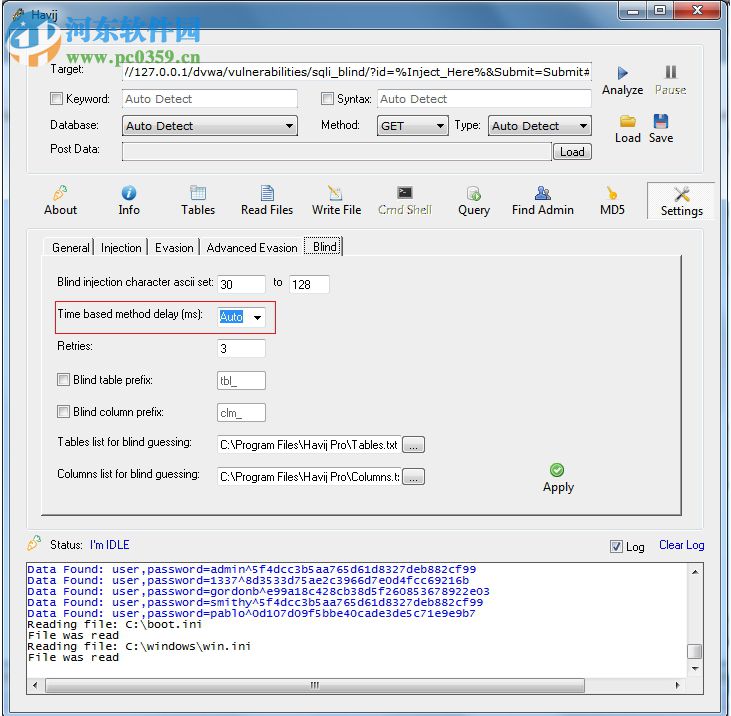Image resolution: width=731 pixels, height=716 pixels.
Task: Click the Syntax input field
Action: (x=484, y=99)
